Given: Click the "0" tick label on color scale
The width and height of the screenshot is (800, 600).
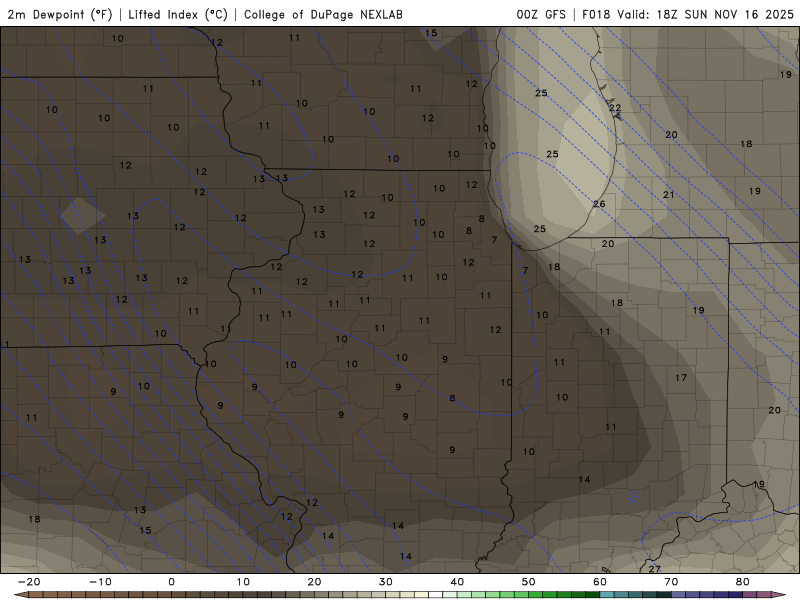Looking at the screenshot, I should pos(171,582).
